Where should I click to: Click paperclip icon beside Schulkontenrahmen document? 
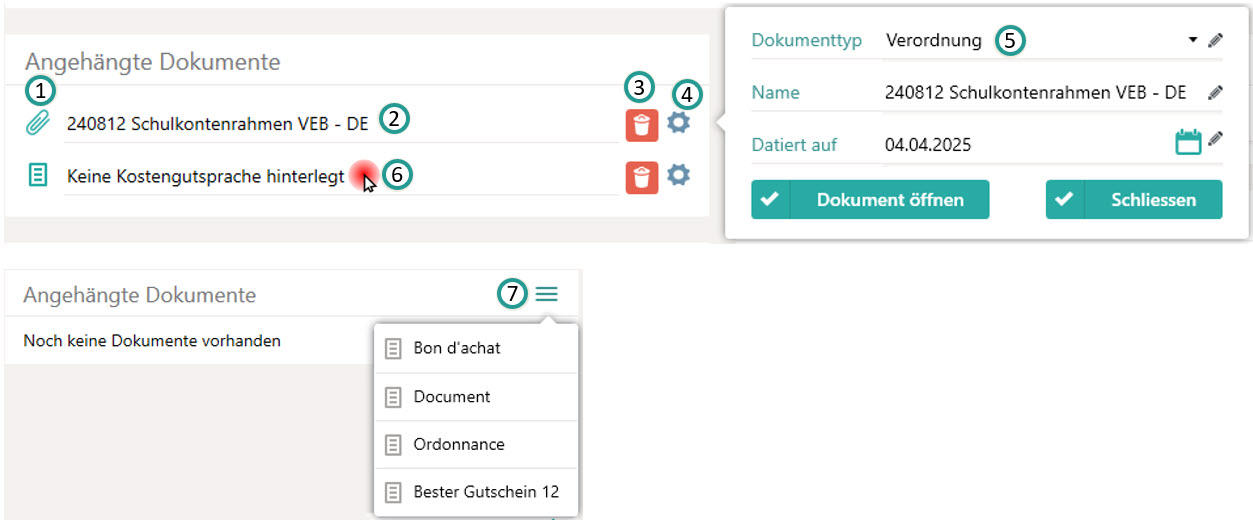(37, 123)
